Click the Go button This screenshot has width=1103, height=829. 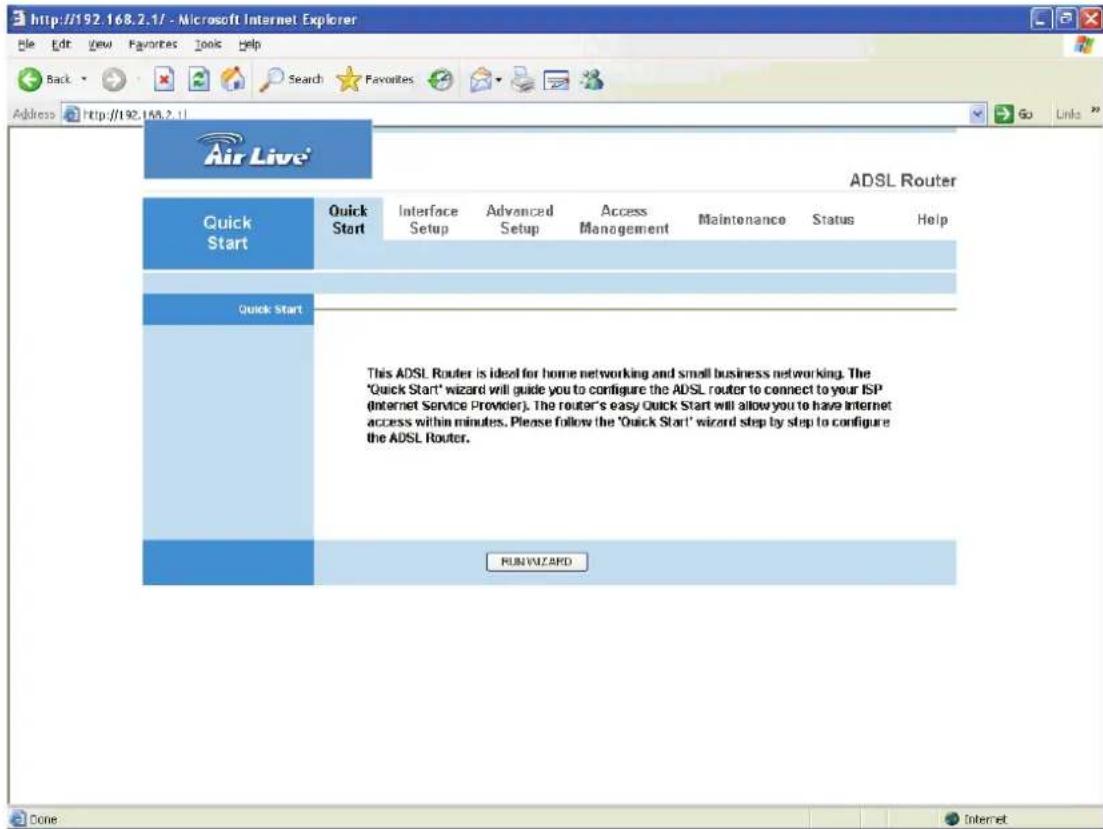click(x=1014, y=114)
